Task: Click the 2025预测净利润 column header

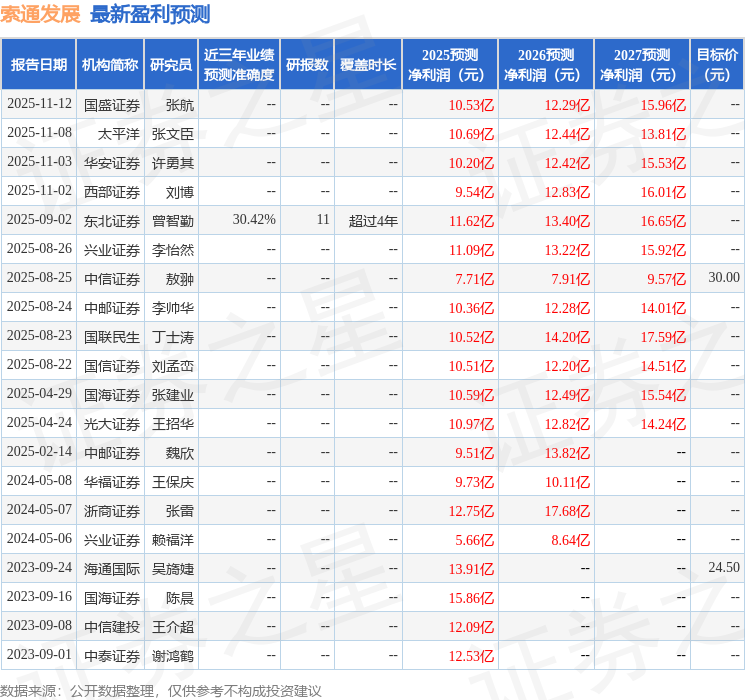Action: coord(449,65)
